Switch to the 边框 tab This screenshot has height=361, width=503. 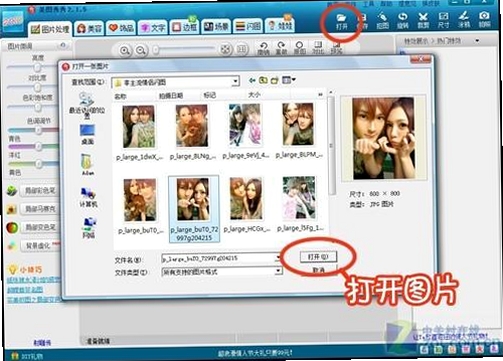pos(184,27)
